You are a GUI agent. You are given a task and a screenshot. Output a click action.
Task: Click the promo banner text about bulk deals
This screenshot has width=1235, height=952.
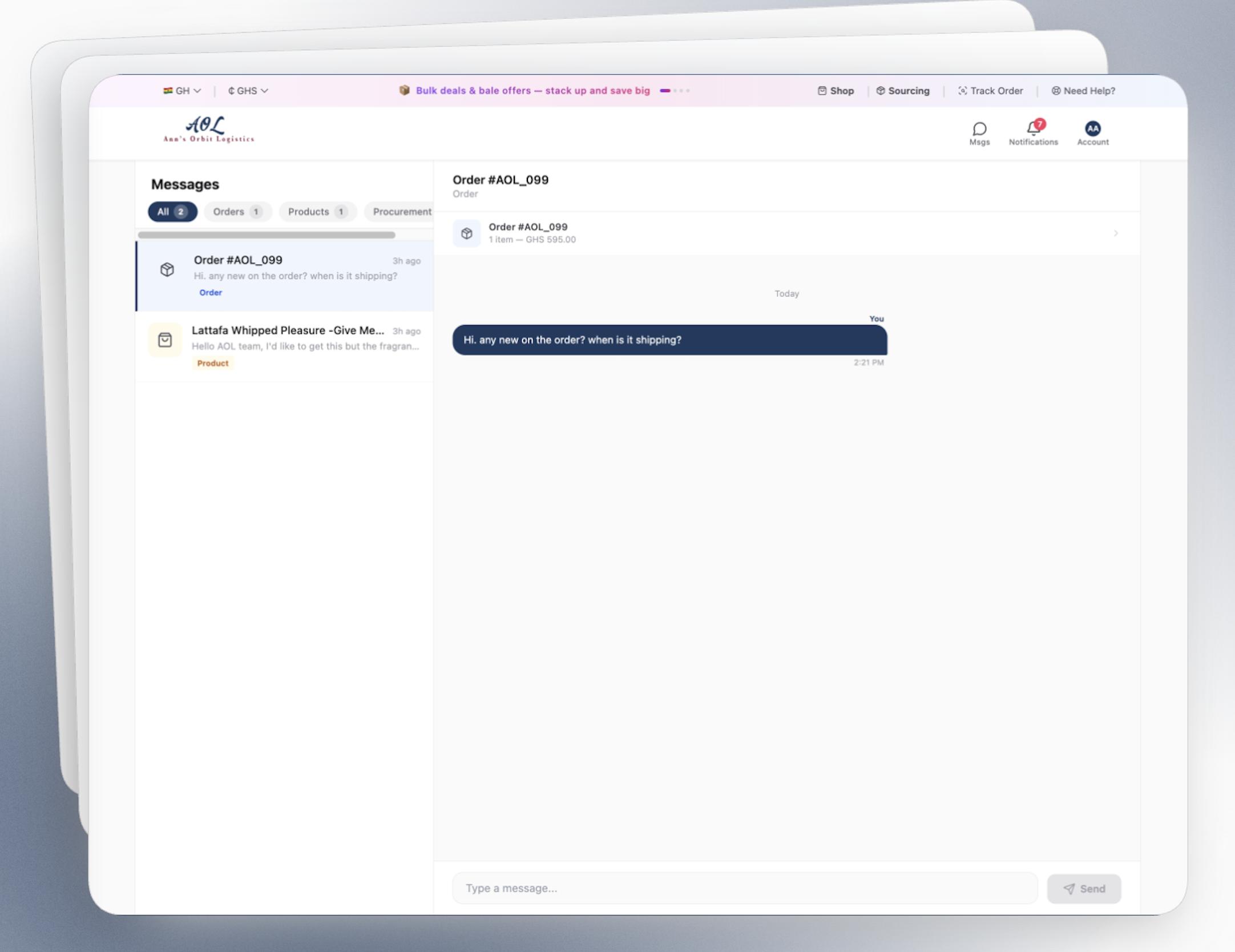tap(532, 91)
